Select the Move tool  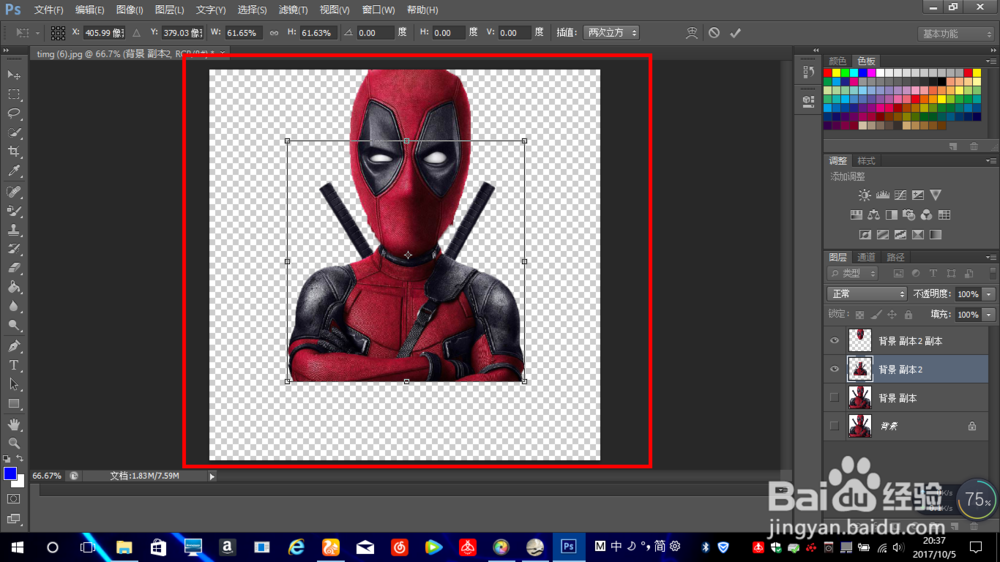(x=13, y=75)
